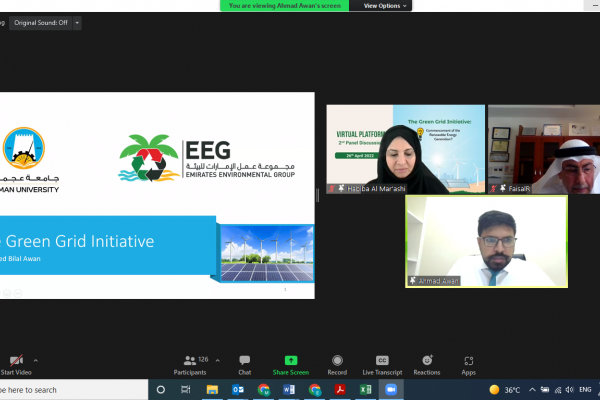Expand the Original Sound dropdown arrow
600x400 pixels.
pos(78,22)
